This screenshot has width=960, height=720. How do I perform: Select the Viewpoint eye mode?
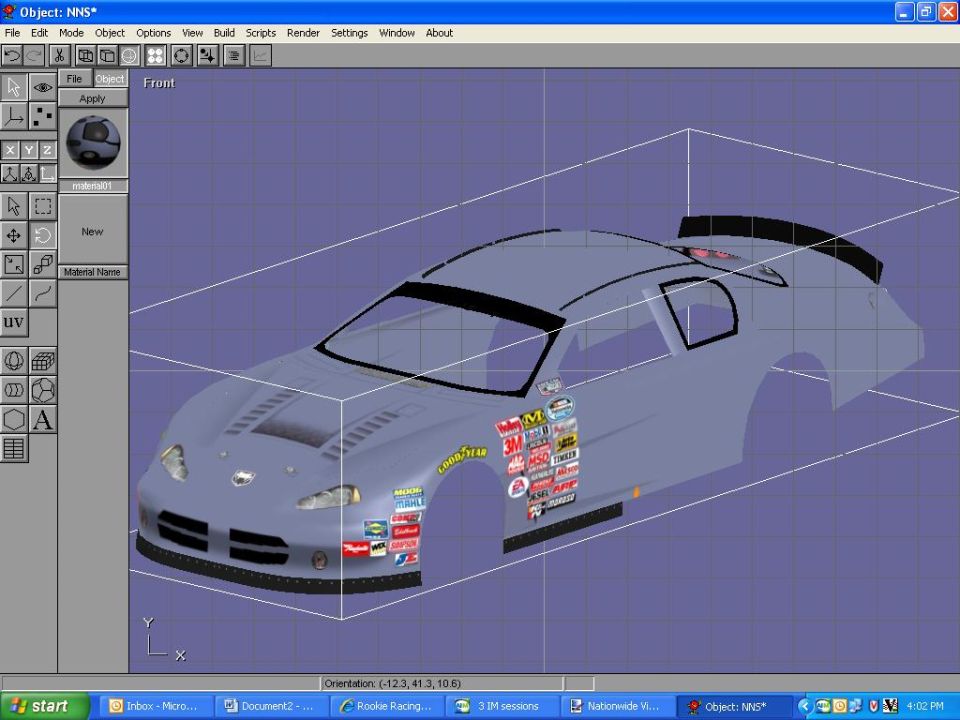[43, 87]
